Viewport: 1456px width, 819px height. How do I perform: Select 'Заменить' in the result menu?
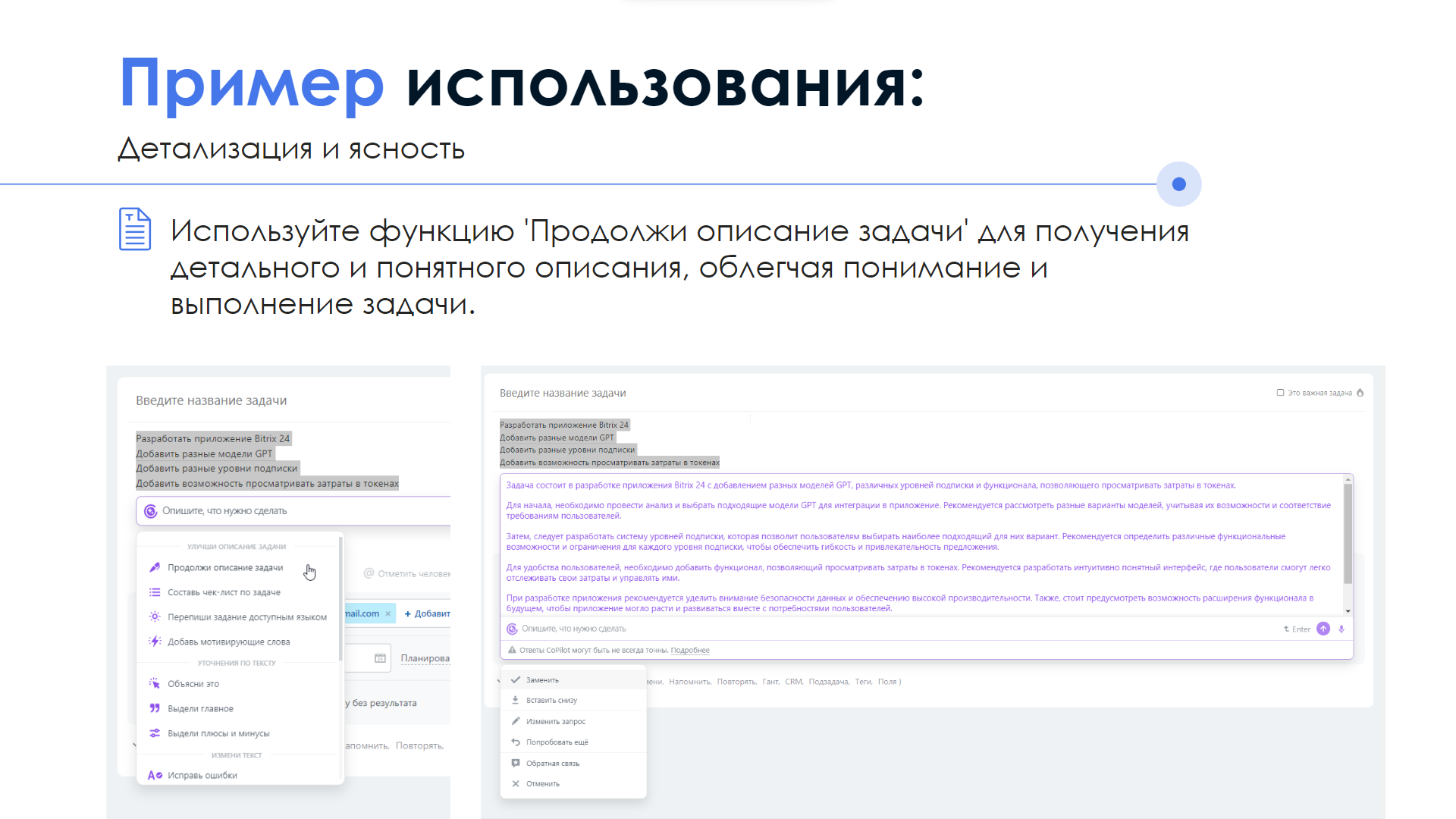tap(542, 680)
